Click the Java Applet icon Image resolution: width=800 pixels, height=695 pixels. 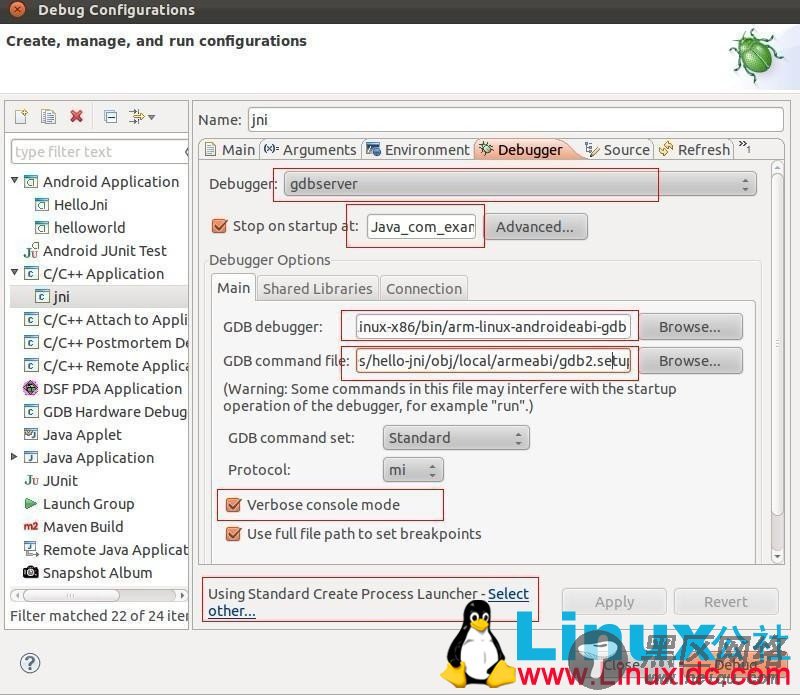(x=31, y=434)
